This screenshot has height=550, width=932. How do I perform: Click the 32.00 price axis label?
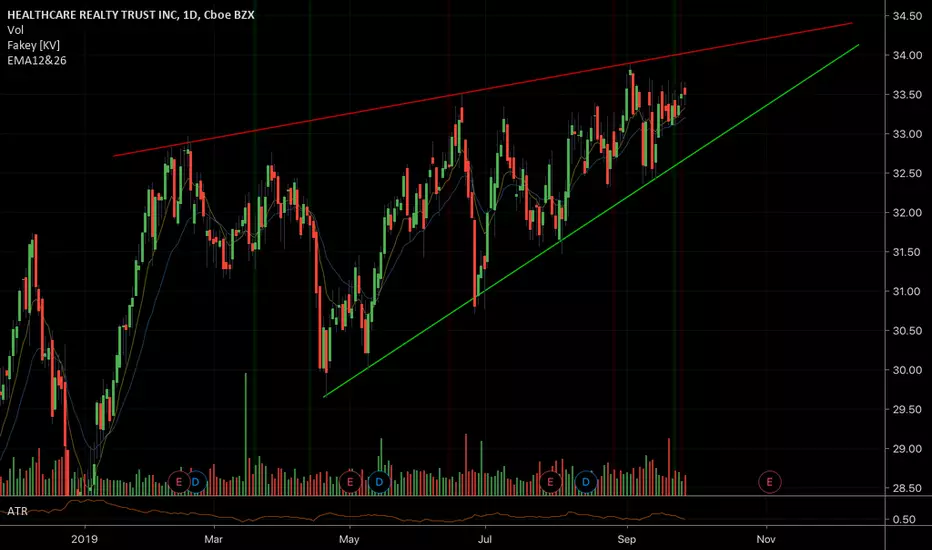click(907, 213)
